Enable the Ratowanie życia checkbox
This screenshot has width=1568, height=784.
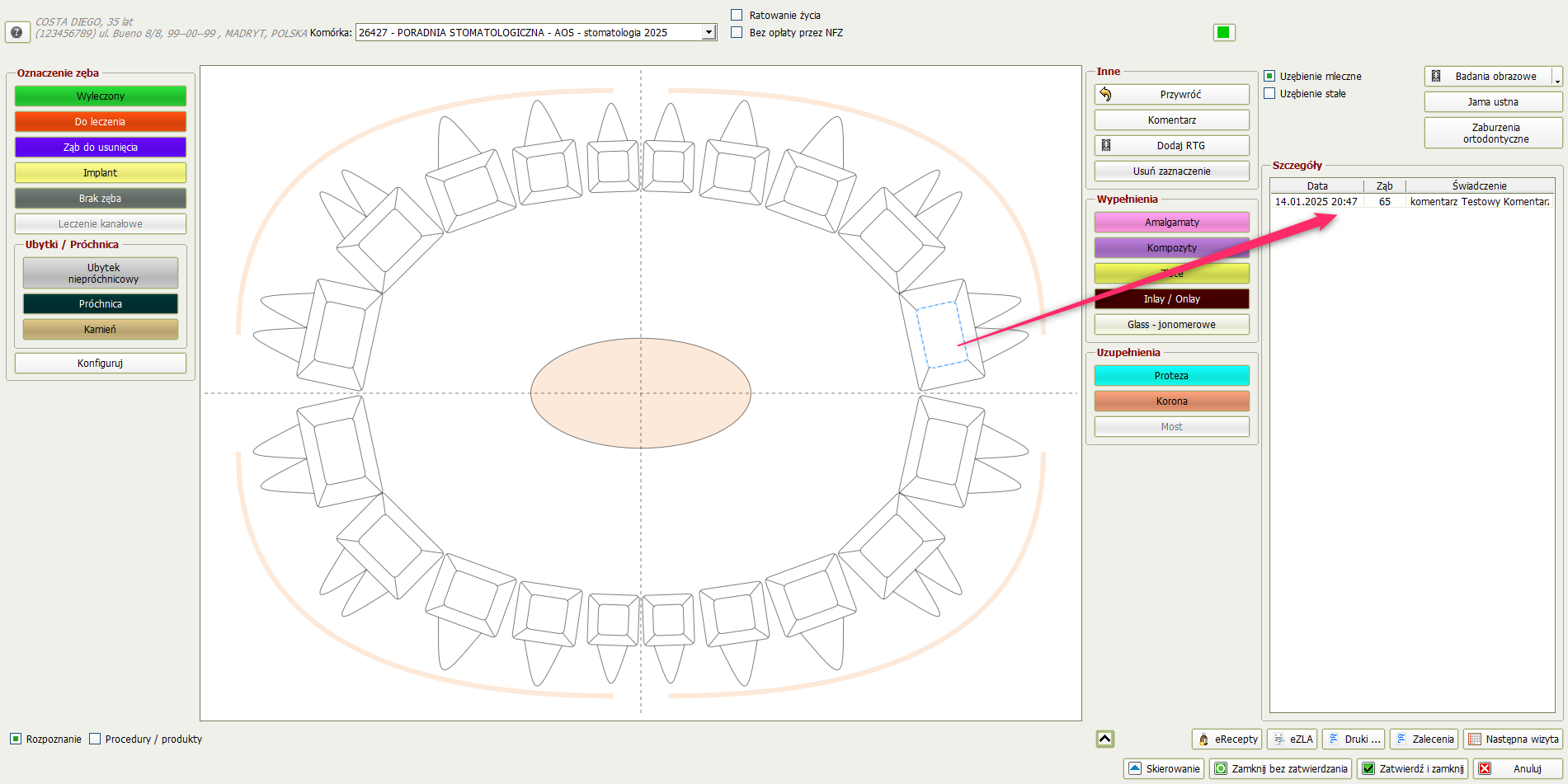point(737,15)
